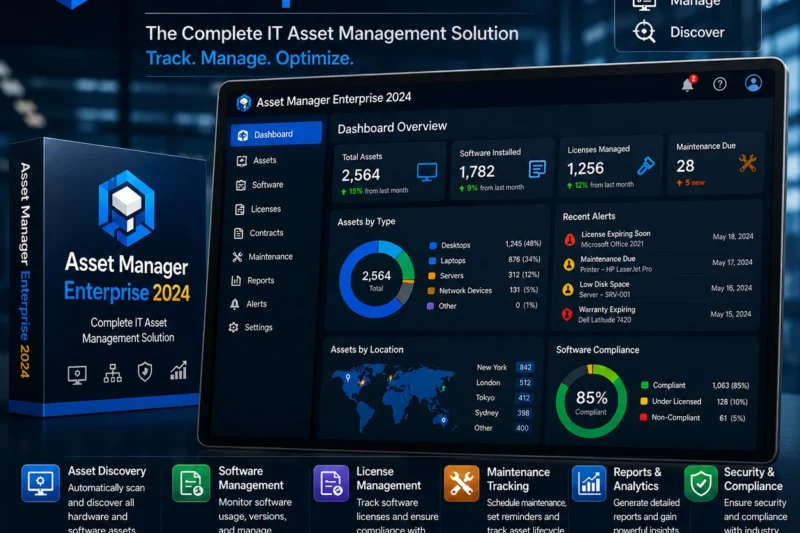
Task: Click '1,063 (85%)' compliant value
Action: point(731,386)
